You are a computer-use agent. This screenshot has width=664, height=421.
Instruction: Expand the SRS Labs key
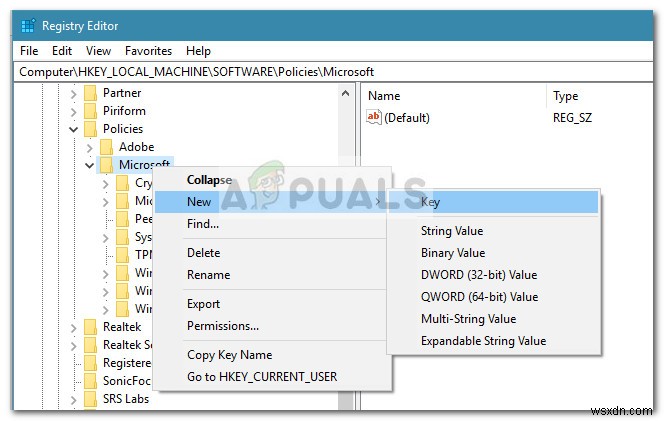coord(73,400)
